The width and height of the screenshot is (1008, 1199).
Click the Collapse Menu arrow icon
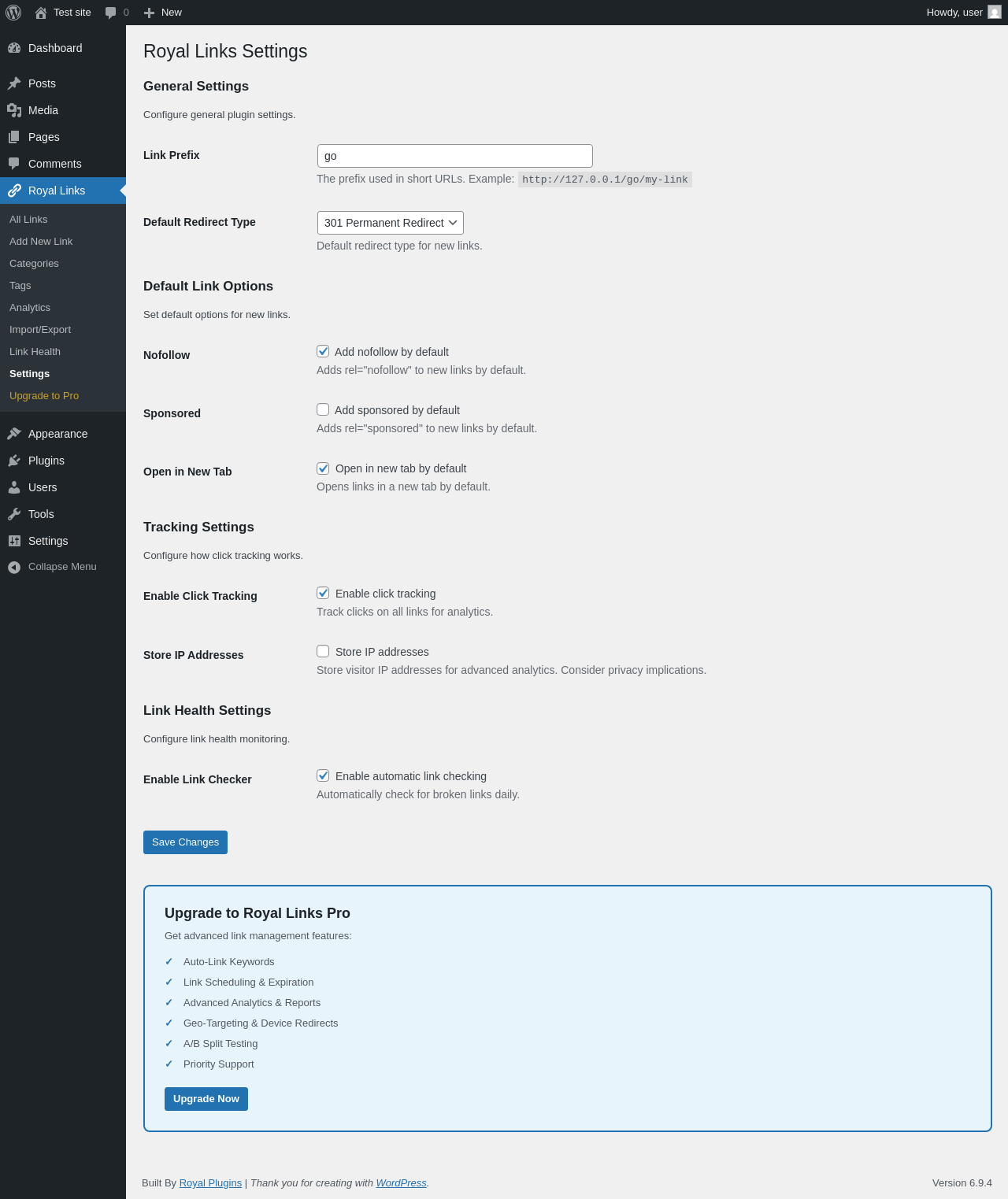click(14, 567)
